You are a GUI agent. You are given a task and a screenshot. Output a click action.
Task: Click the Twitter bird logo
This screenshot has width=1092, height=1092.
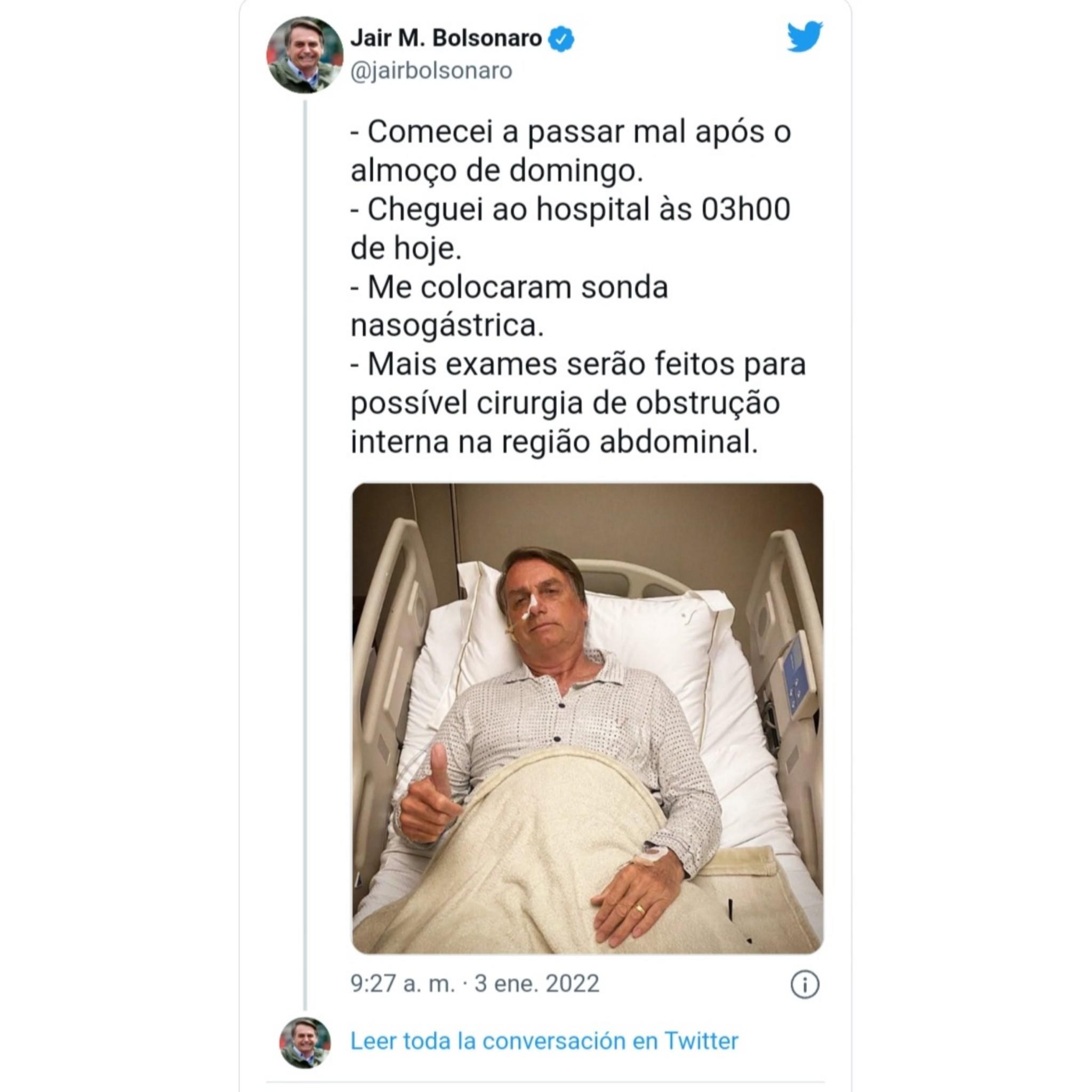pyautogui.click(x=805, y=37)
